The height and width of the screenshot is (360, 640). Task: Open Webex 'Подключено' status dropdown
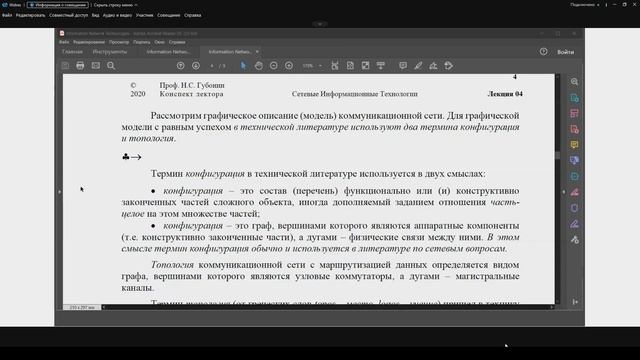coord(585,5)
